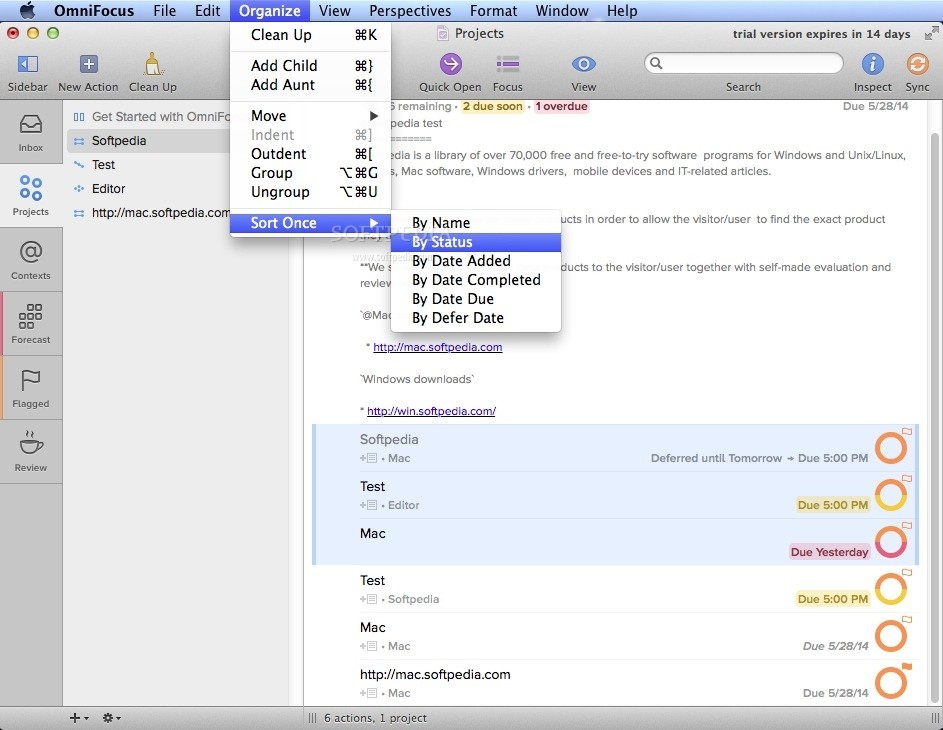Open the Help menu
Image resolution: width=943 pixels, height=730 pixels.
622,11
